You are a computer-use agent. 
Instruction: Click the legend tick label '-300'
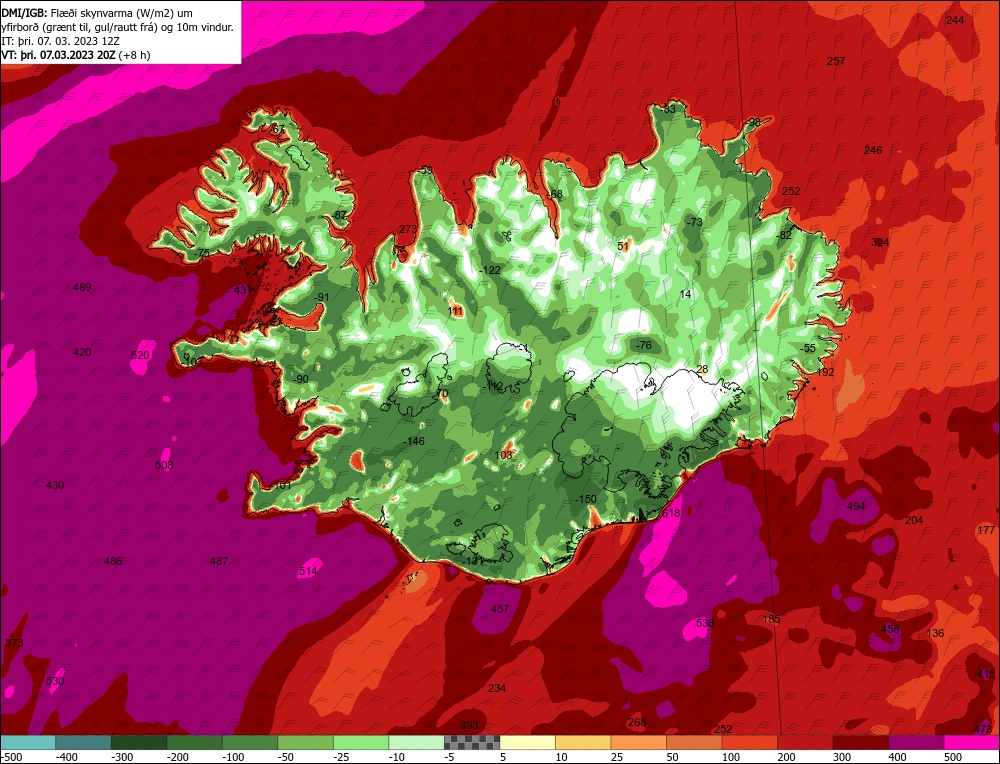click(120, 757)
